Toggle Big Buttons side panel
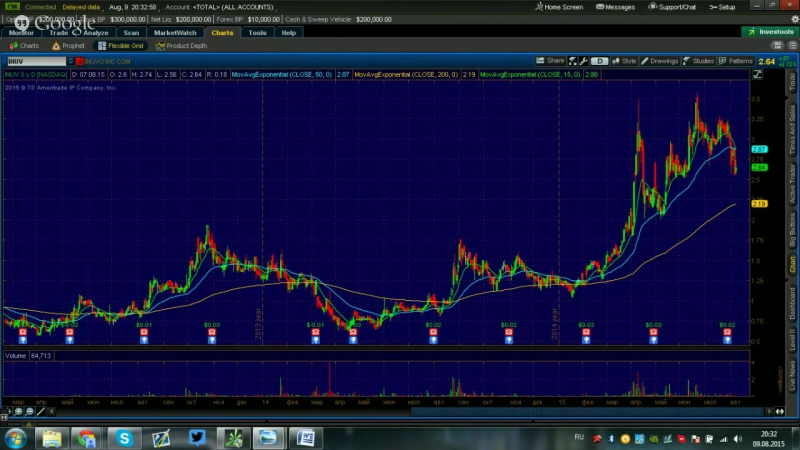Image resolution: width=800 pixels, height=450 pixels. point(792,231)
